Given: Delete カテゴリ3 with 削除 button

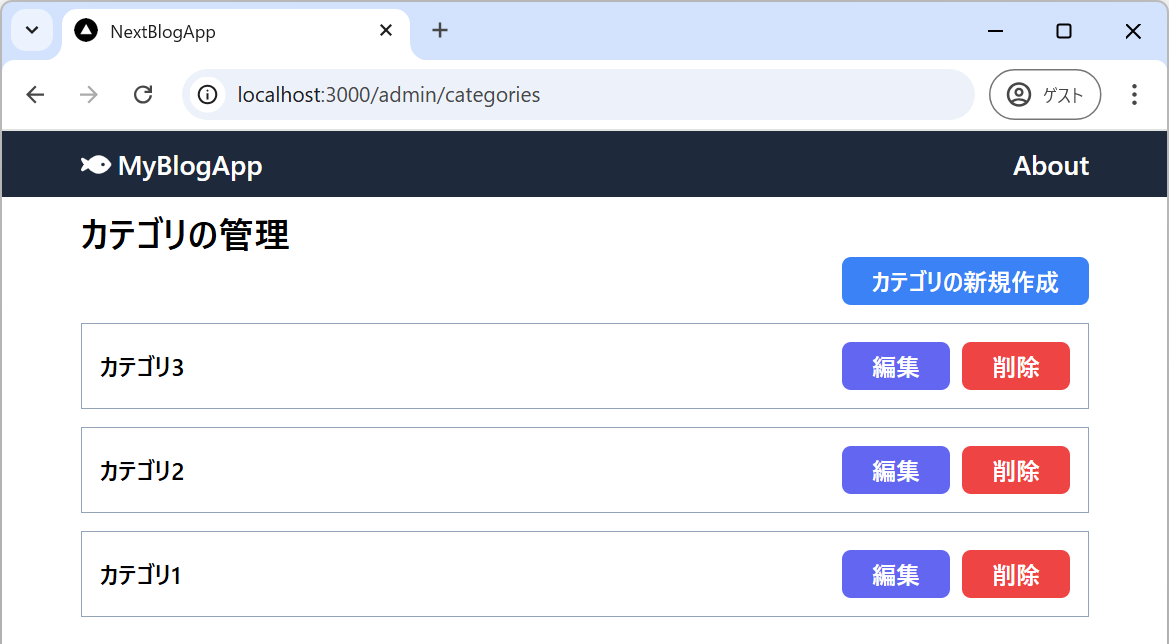Looking at the screenshot, I should (x=1015, y=367).
